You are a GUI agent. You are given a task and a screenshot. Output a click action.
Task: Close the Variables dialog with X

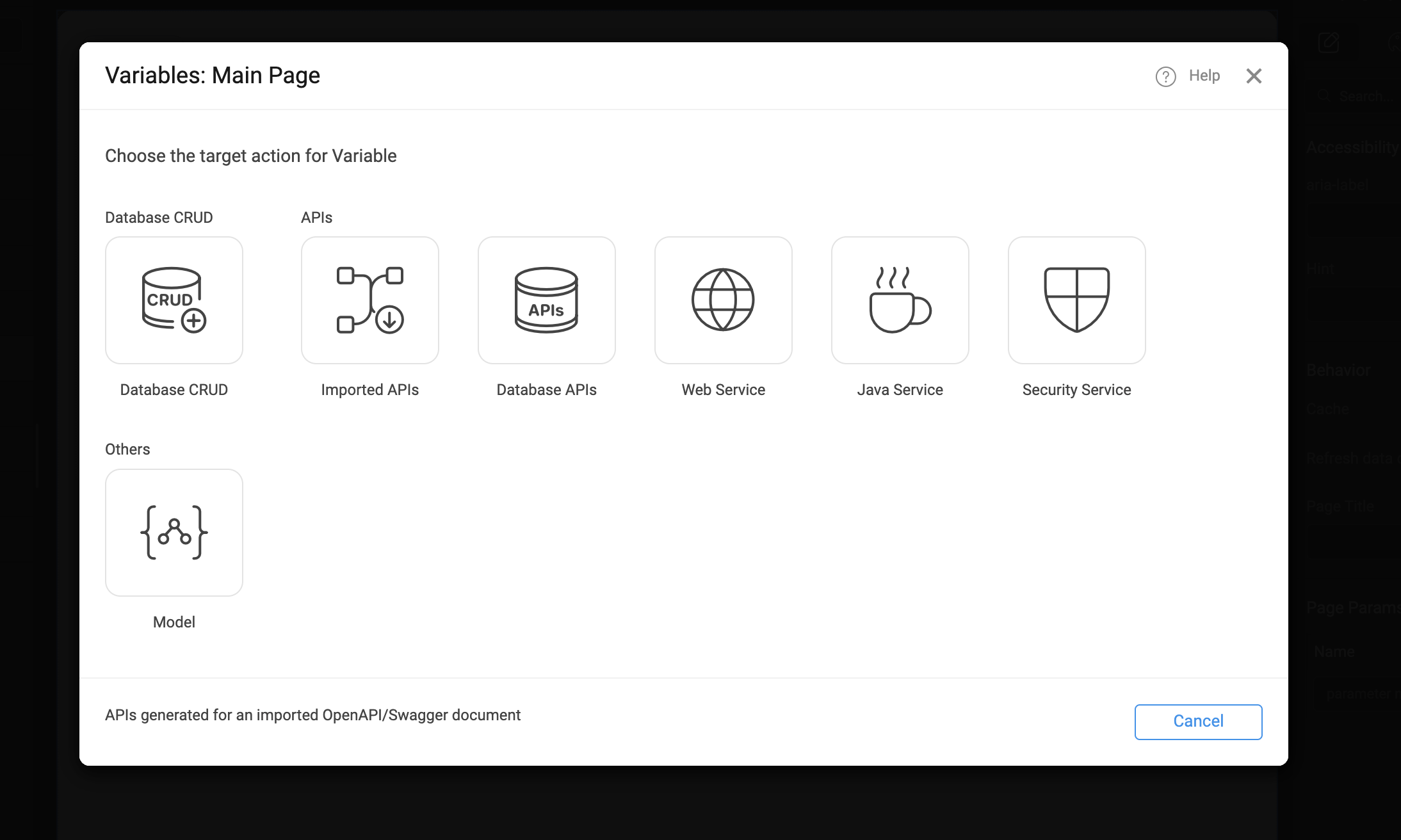click(1254, 76)
